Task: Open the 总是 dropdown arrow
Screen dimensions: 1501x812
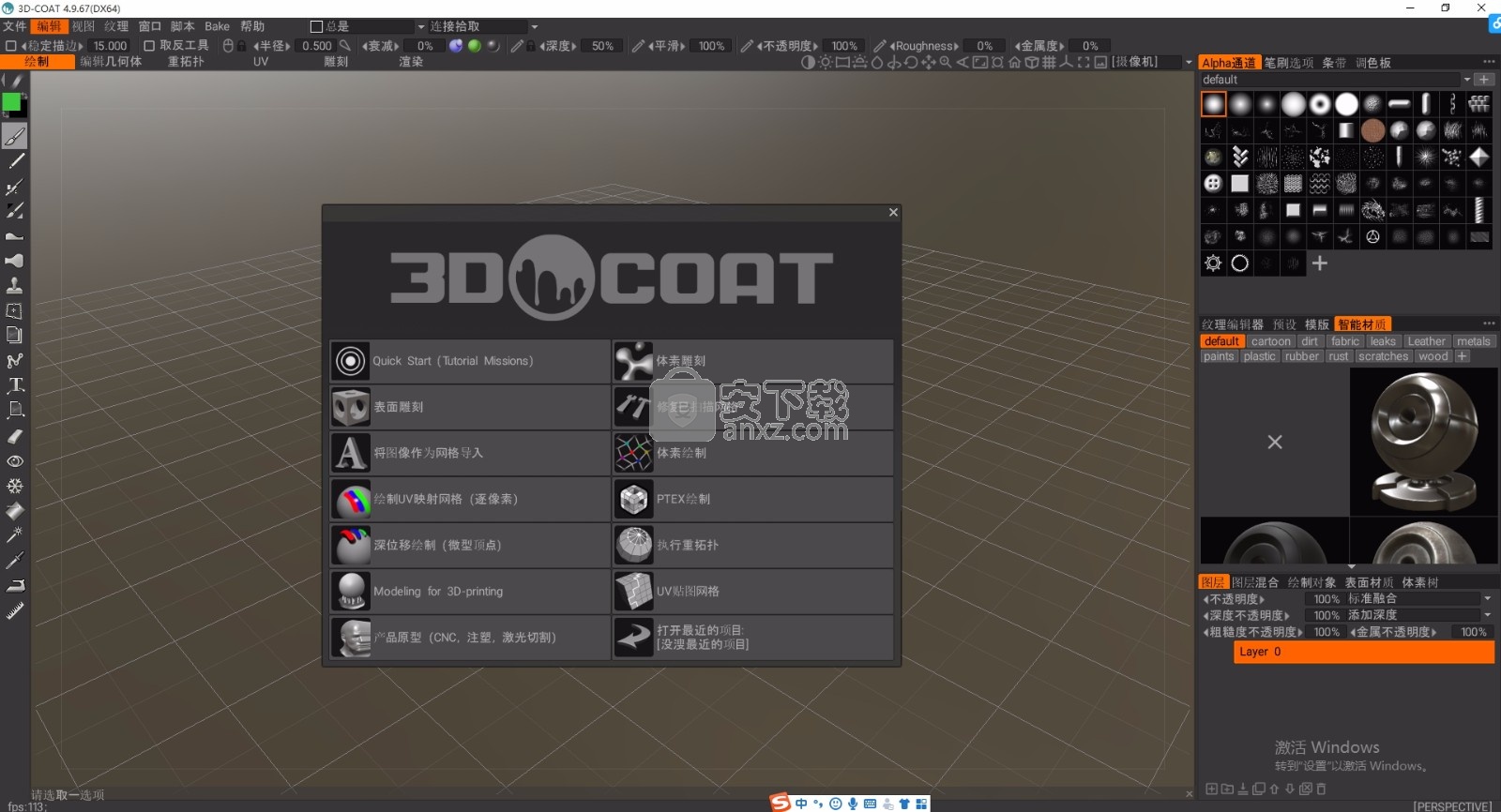Action: click(420, 26)
